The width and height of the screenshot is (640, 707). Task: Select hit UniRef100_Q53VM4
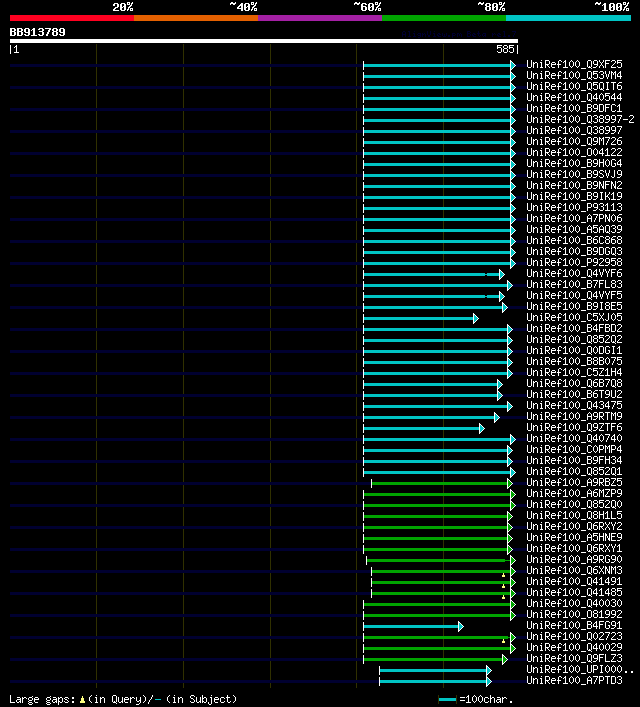(574, 75)
